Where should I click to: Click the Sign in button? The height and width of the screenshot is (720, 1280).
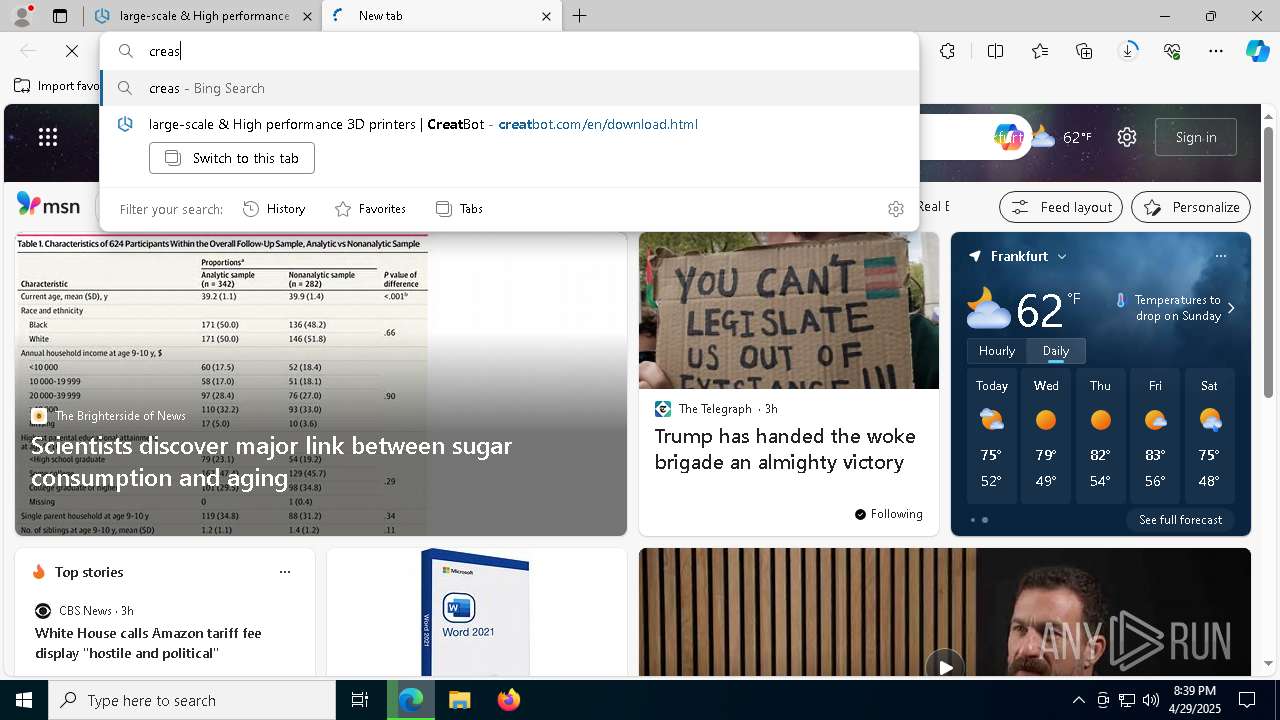pos(1196,137)
